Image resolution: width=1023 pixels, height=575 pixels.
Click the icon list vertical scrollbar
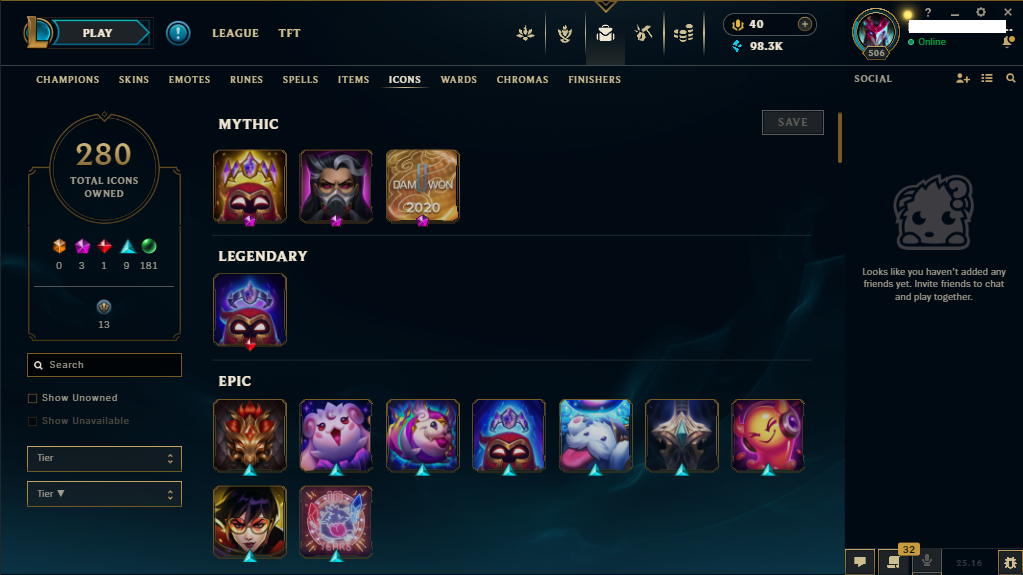(x=840, y=138)
